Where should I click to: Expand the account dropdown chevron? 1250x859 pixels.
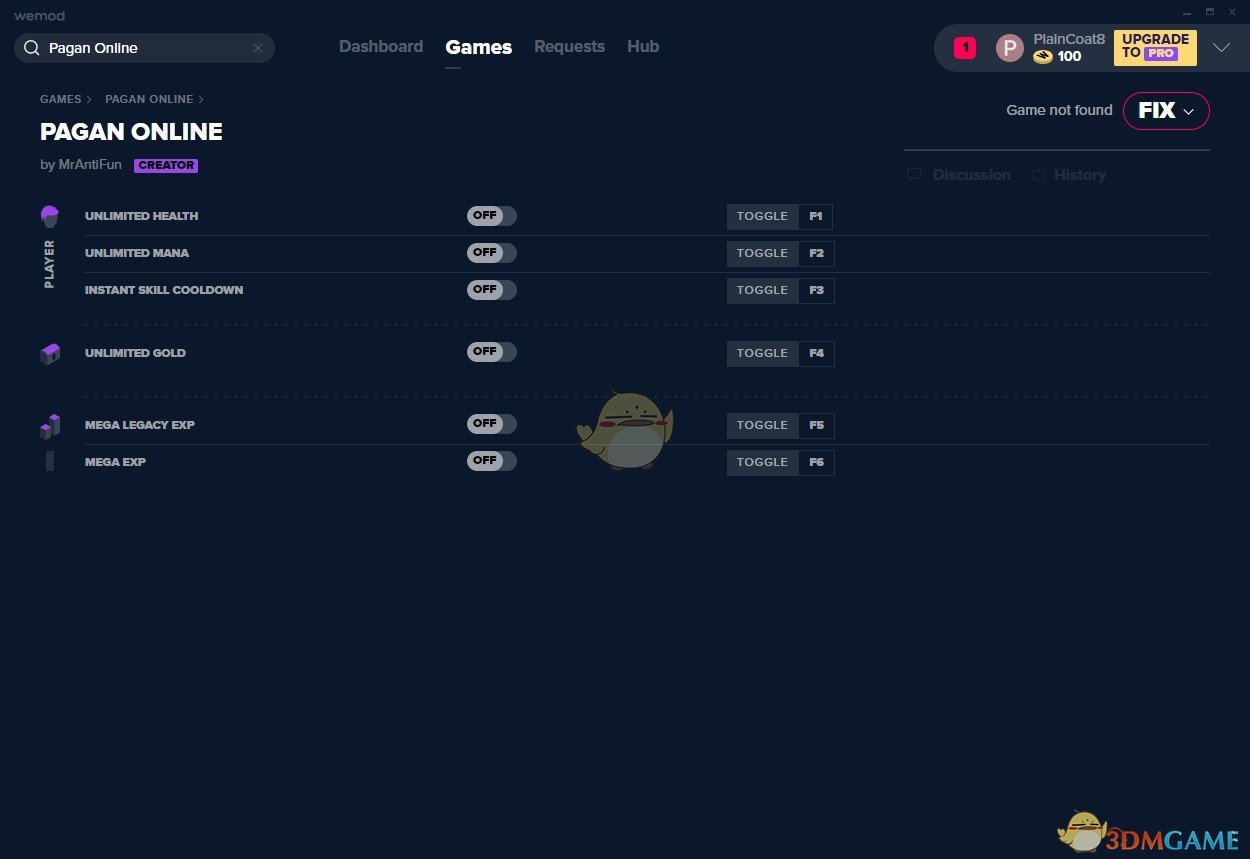click(x=1221, y=47)
